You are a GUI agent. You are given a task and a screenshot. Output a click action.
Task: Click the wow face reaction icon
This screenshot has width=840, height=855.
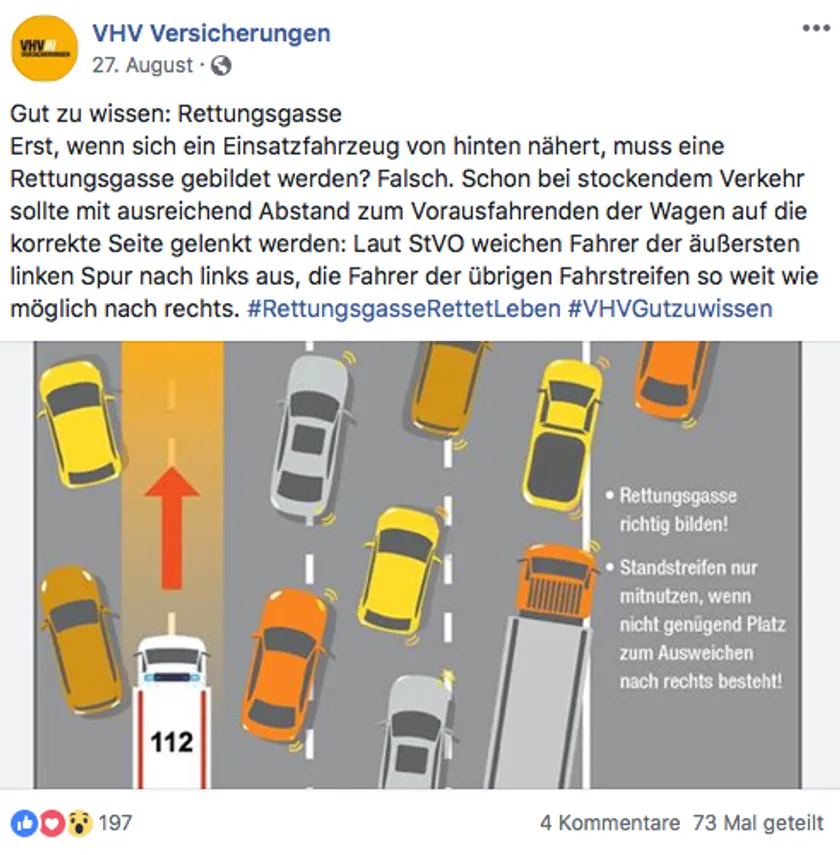click(80, 823)
